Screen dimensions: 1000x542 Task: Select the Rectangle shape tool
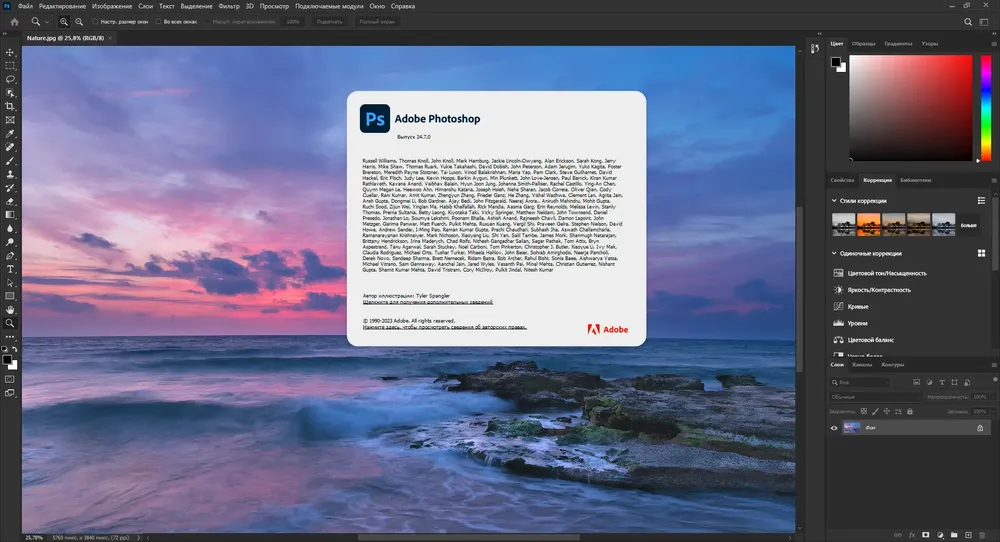10,297
